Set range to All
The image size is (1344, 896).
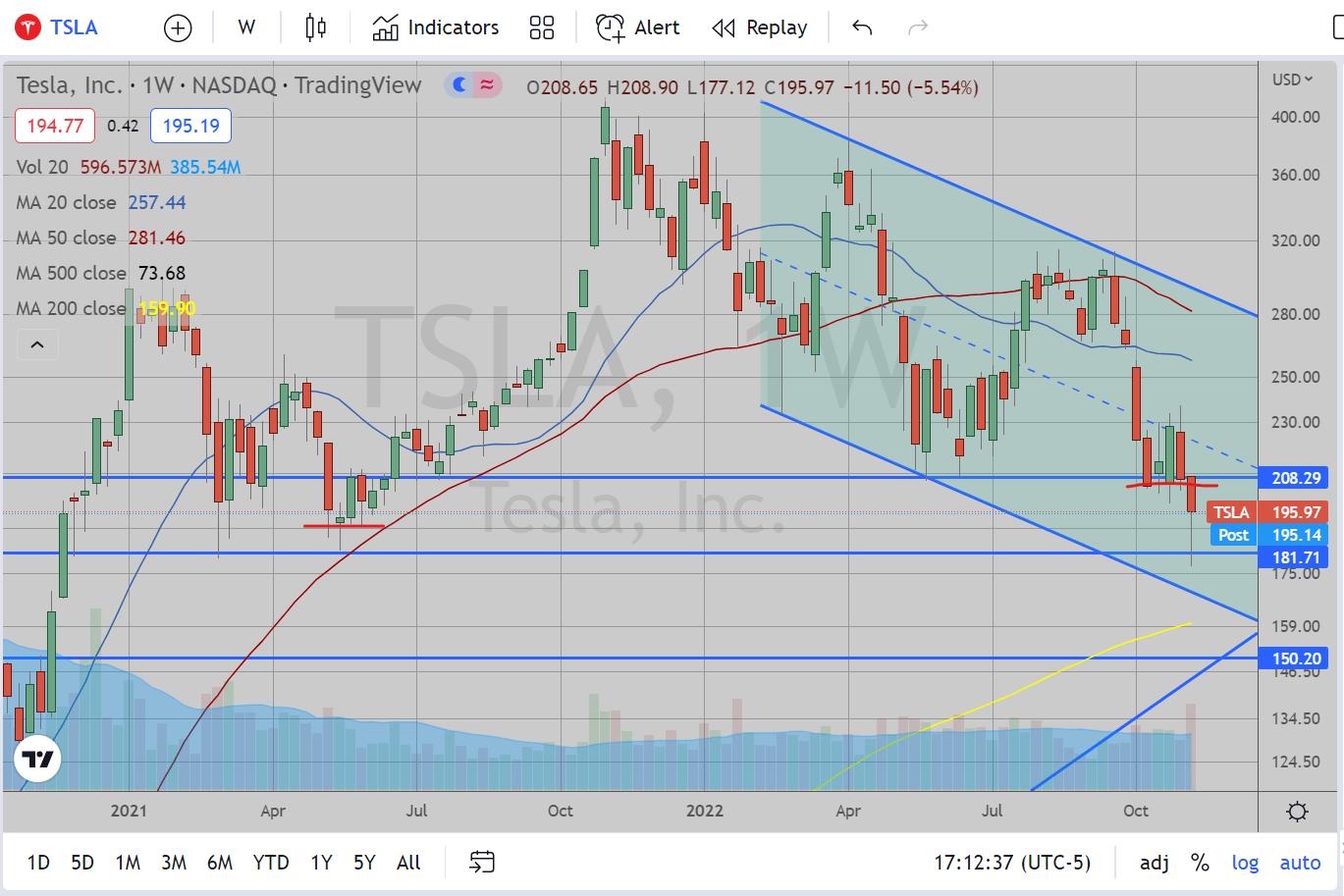[x=408, y=863]
